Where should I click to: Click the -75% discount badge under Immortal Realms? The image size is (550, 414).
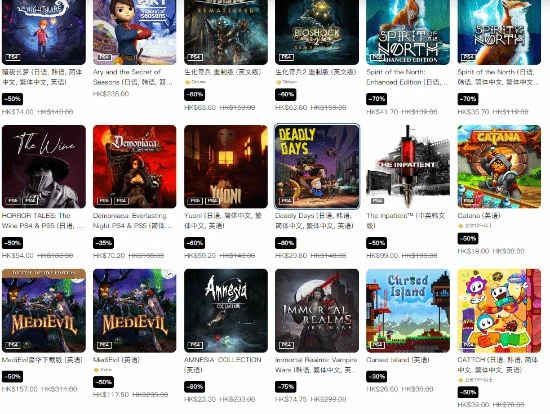coord(286,387)
